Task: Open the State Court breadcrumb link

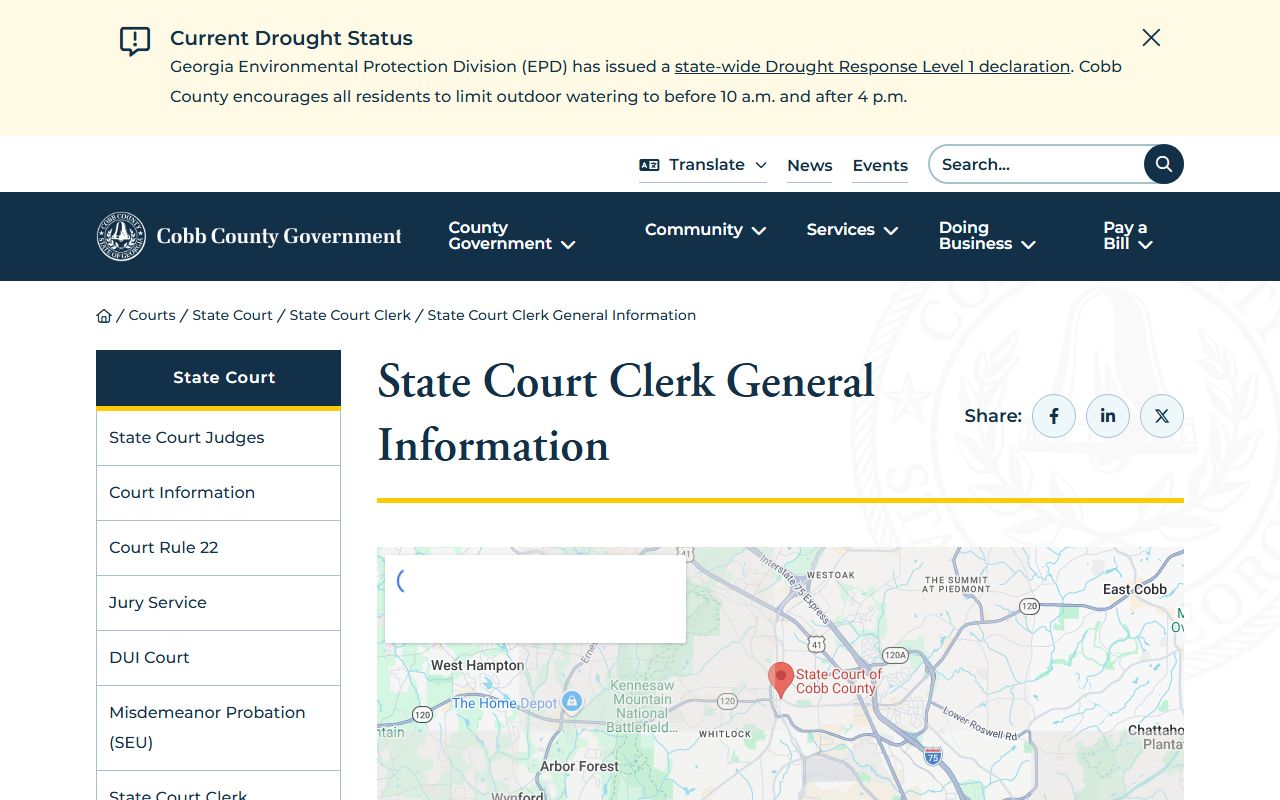Action: point(232,315)
